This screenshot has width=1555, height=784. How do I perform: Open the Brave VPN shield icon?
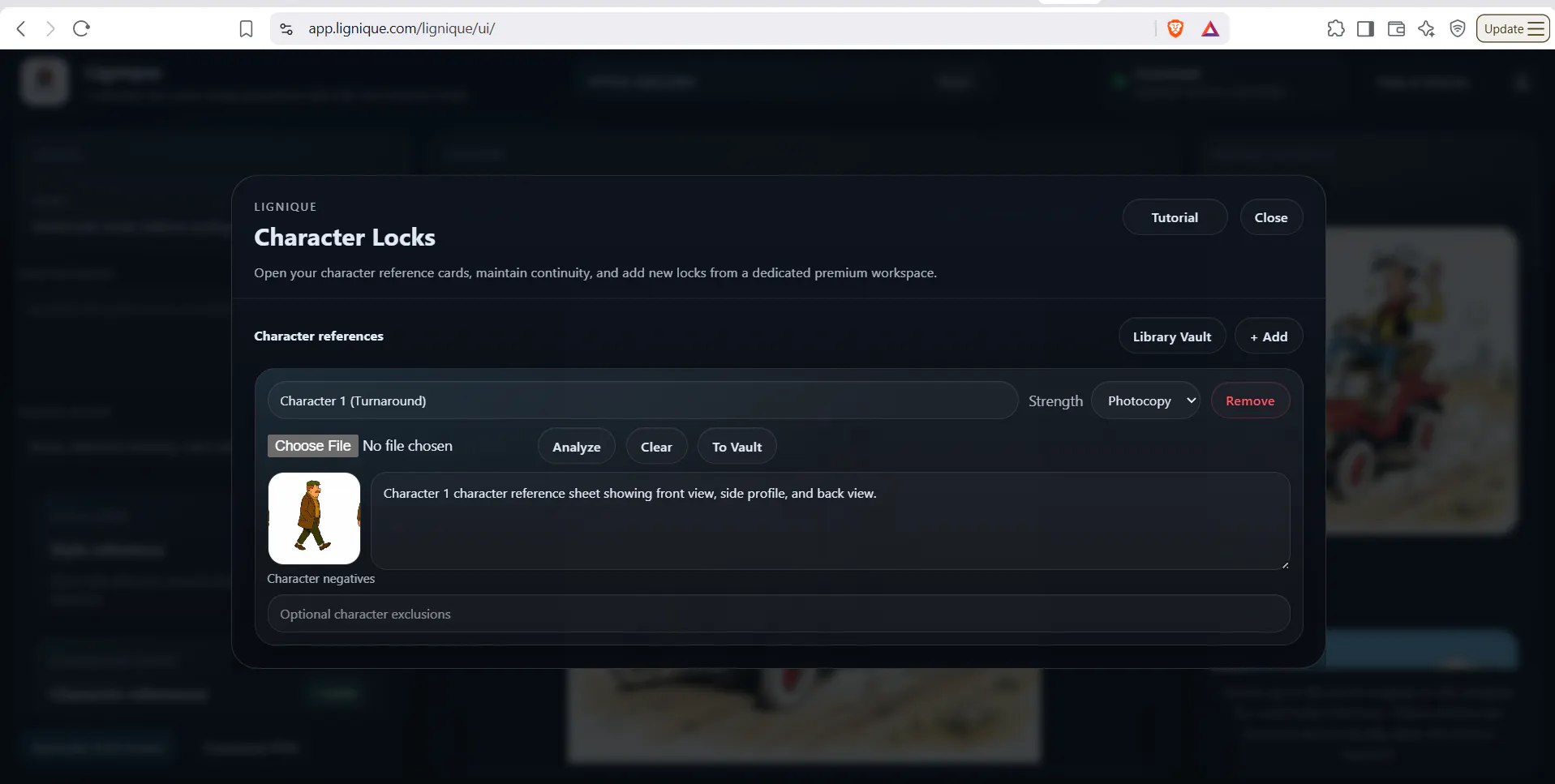pyautogui.click(x=1458, y=29)
